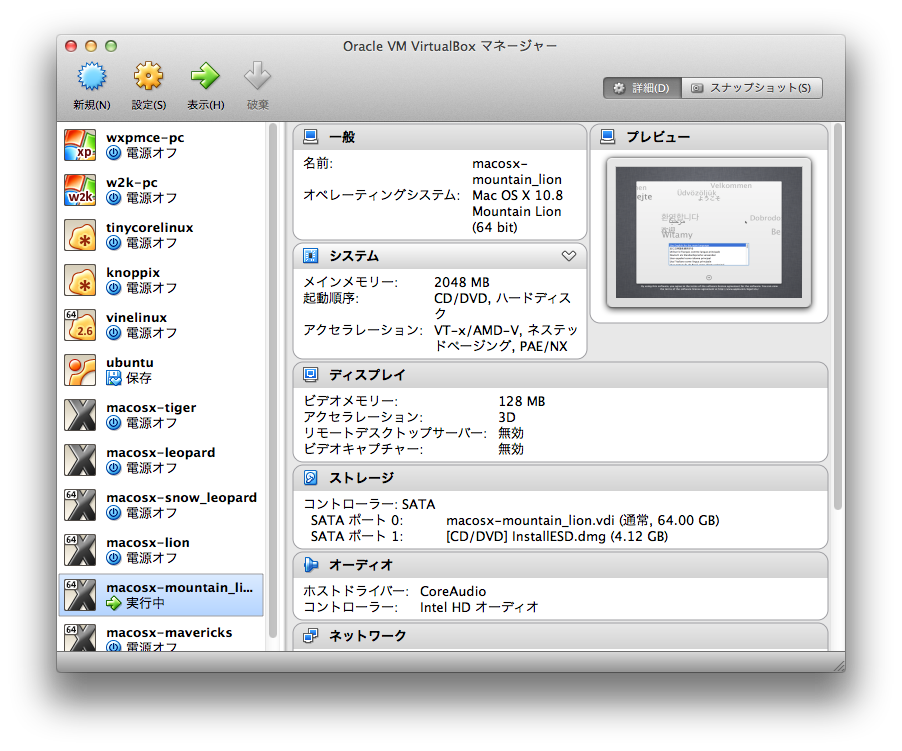Click the VM preview thumbnail
This screenshot has height=751, width=902.
709,231
